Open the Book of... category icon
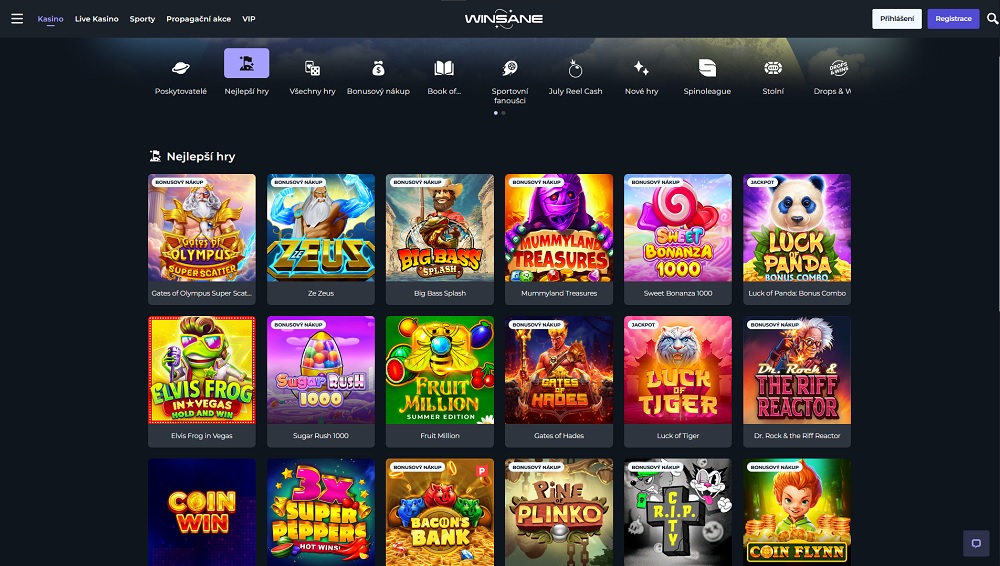 point(444,68)
